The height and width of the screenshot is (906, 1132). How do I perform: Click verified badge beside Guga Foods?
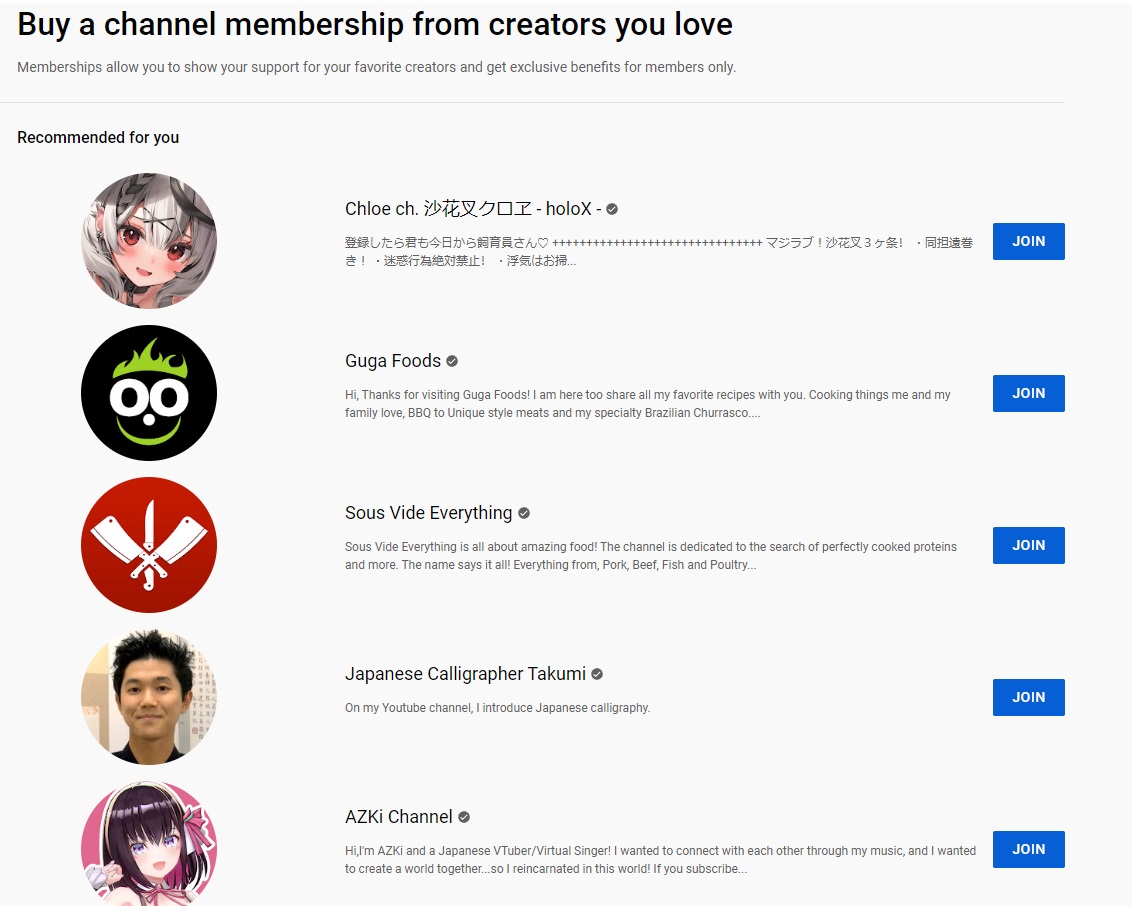coord(452,361)
